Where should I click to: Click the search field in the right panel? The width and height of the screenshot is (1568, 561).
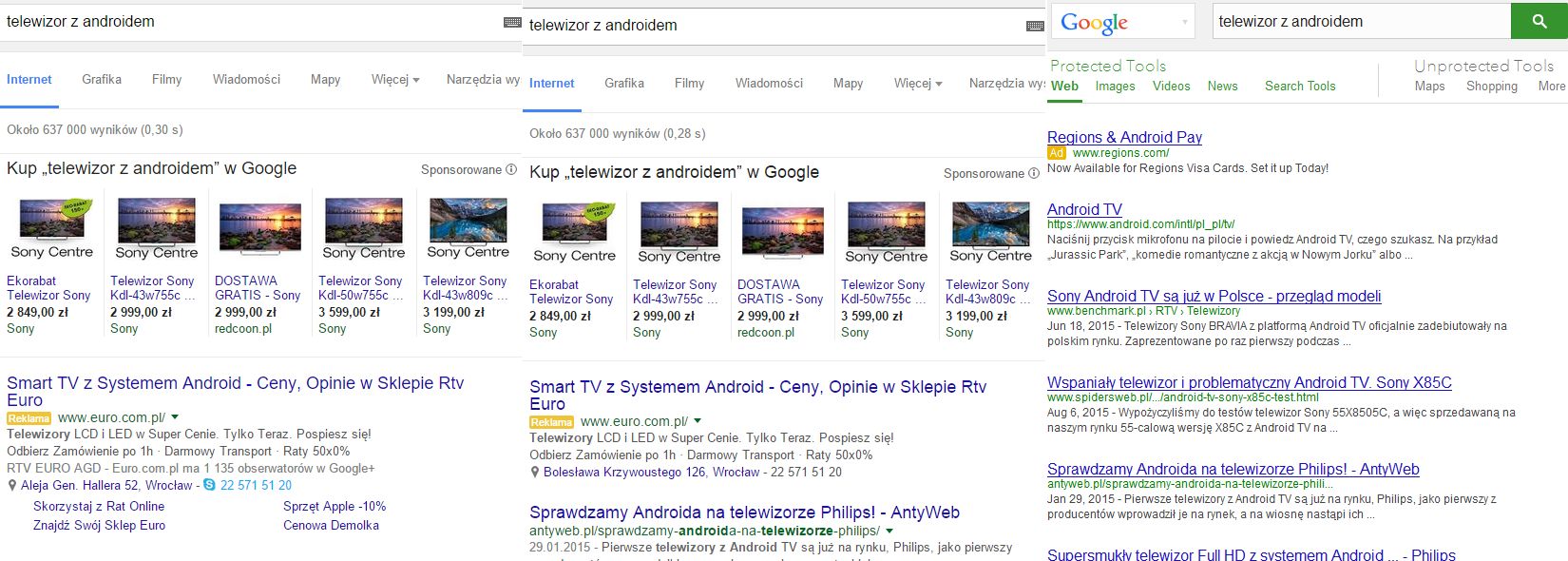[1361, 21]
